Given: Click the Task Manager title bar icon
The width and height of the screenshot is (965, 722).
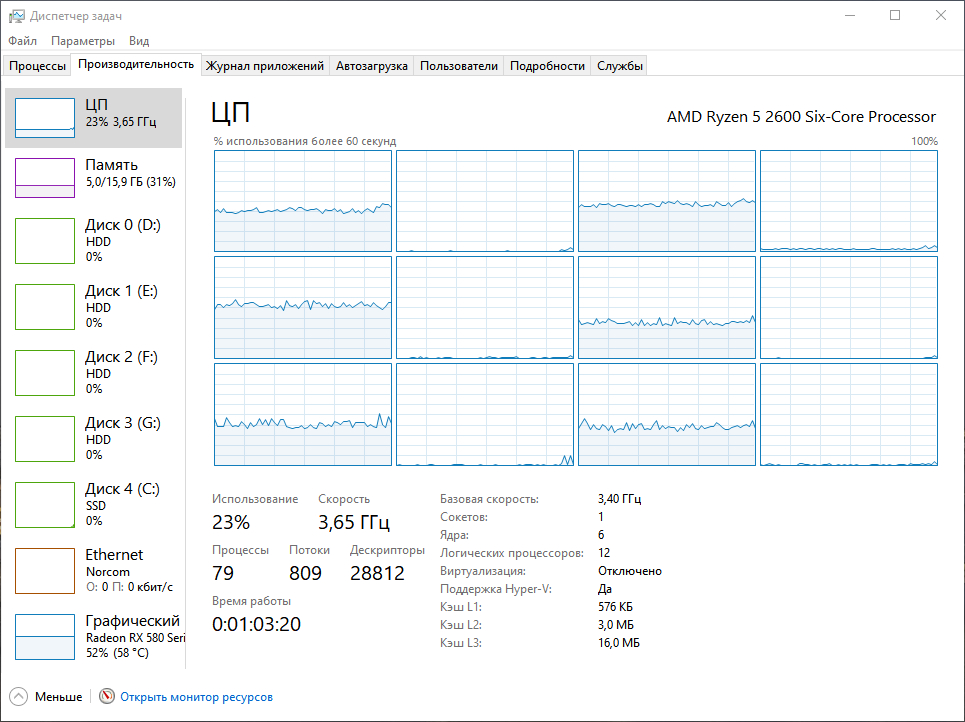Looking at the screenshot, I should pos(17,16).
